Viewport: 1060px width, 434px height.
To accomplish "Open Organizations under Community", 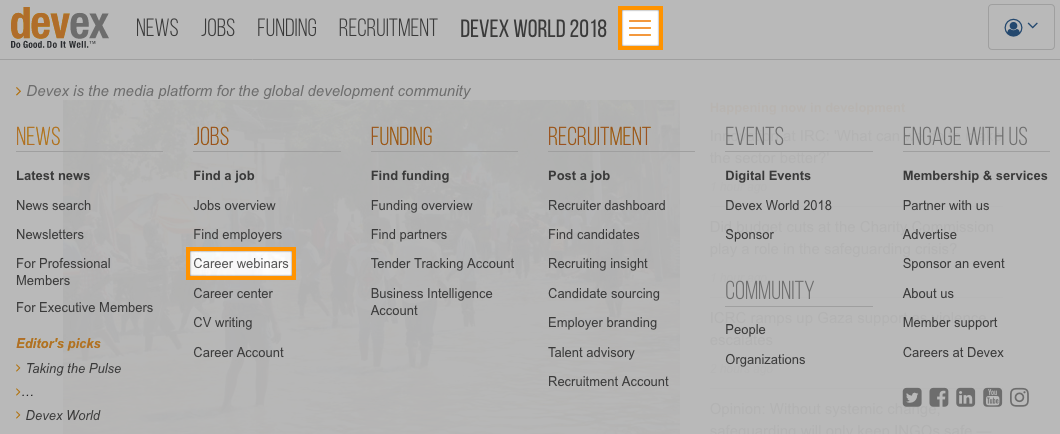I will tap(765, 360).
